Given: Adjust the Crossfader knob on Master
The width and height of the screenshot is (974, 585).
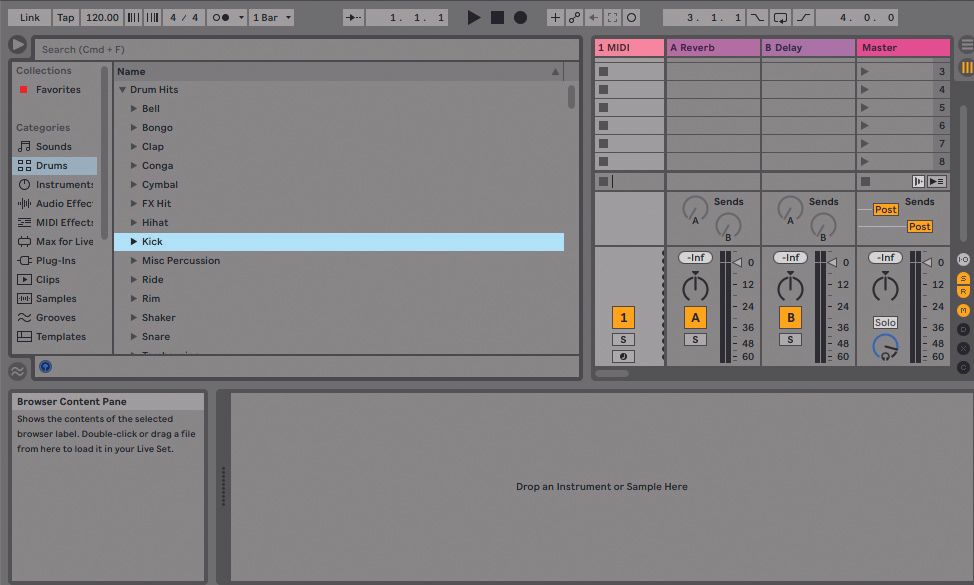Looking at the screenshot, I should 887,349.
